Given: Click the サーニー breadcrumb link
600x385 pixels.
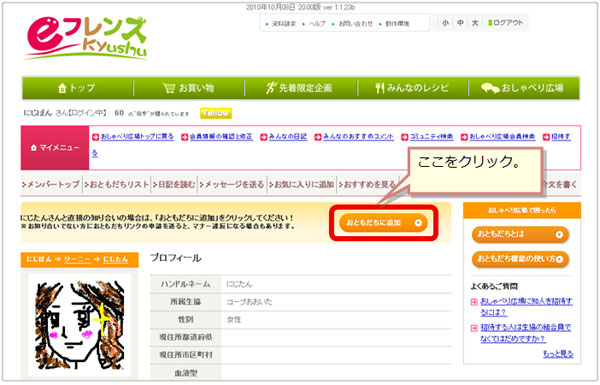Looking at the screenshot, I should (77, 259).
